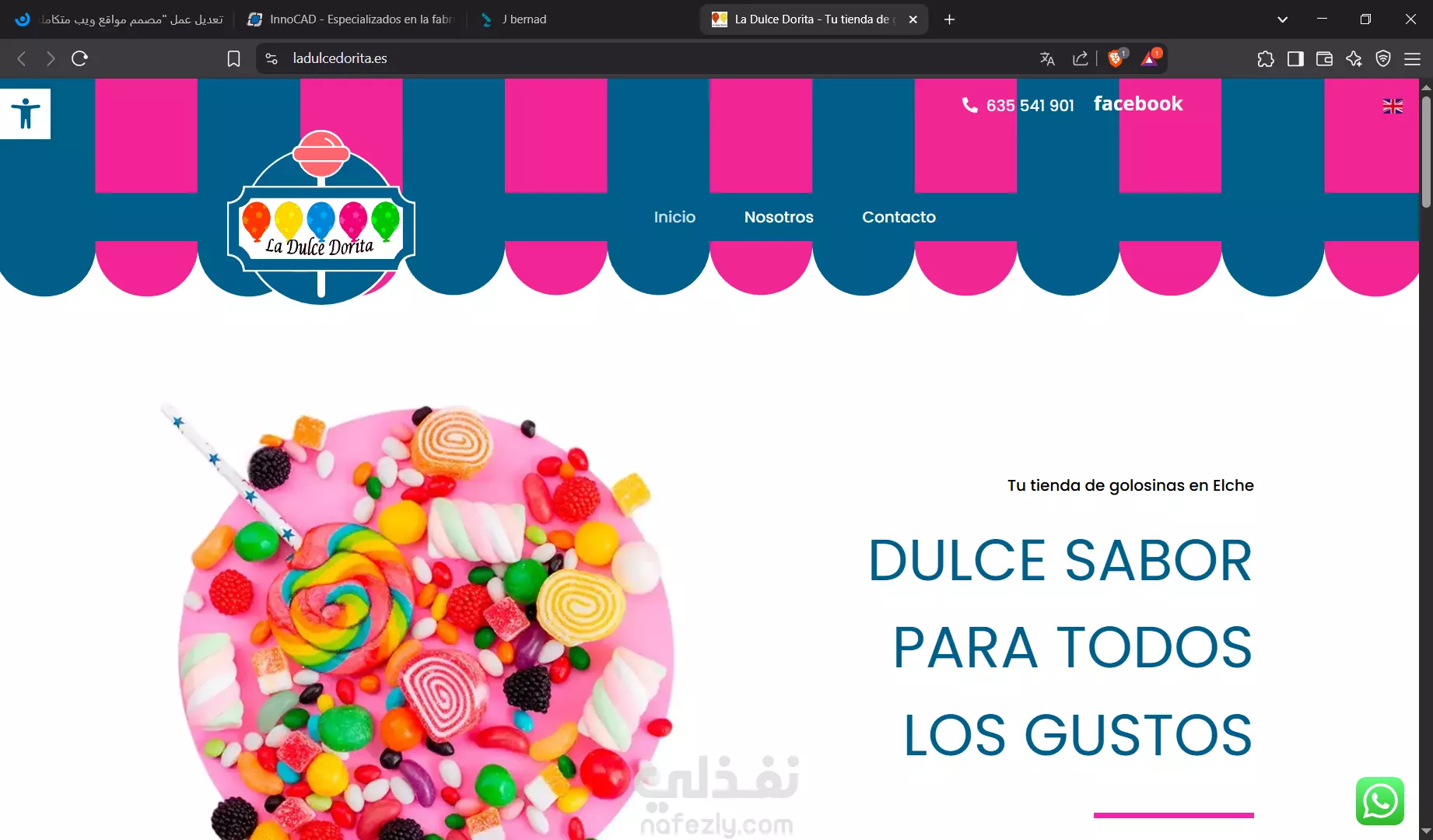
Task: Open Brave Rewards triangle icon
Action: [1150, 58]
